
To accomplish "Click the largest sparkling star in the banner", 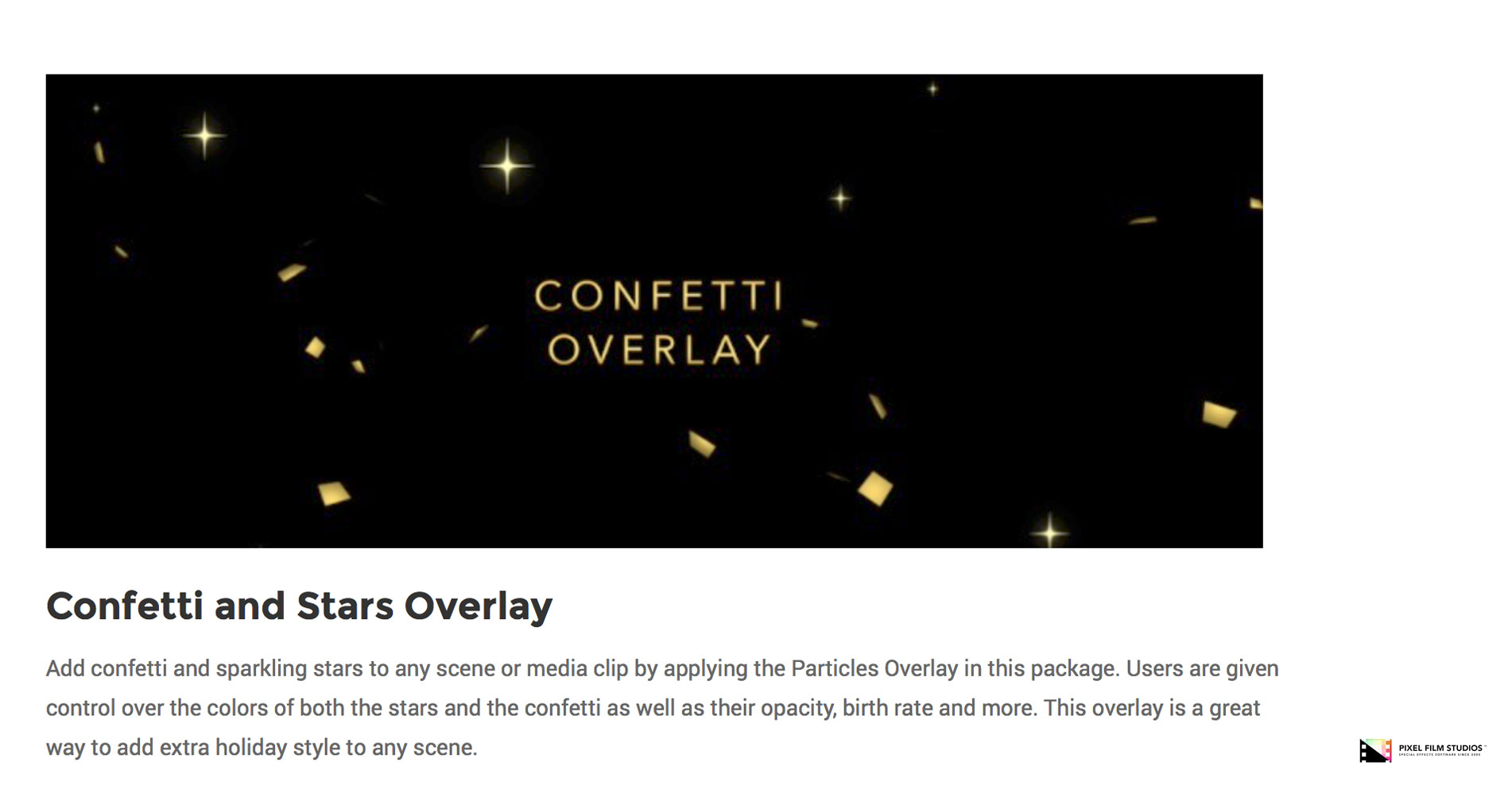I will coord(507,166).
